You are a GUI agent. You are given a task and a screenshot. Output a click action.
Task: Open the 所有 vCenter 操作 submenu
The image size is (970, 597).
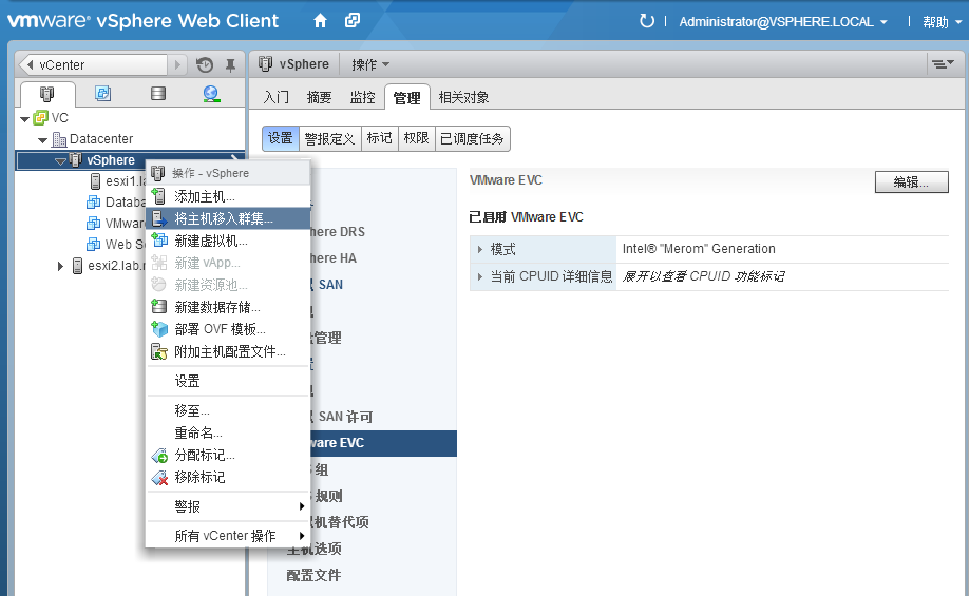pos(228,536)
